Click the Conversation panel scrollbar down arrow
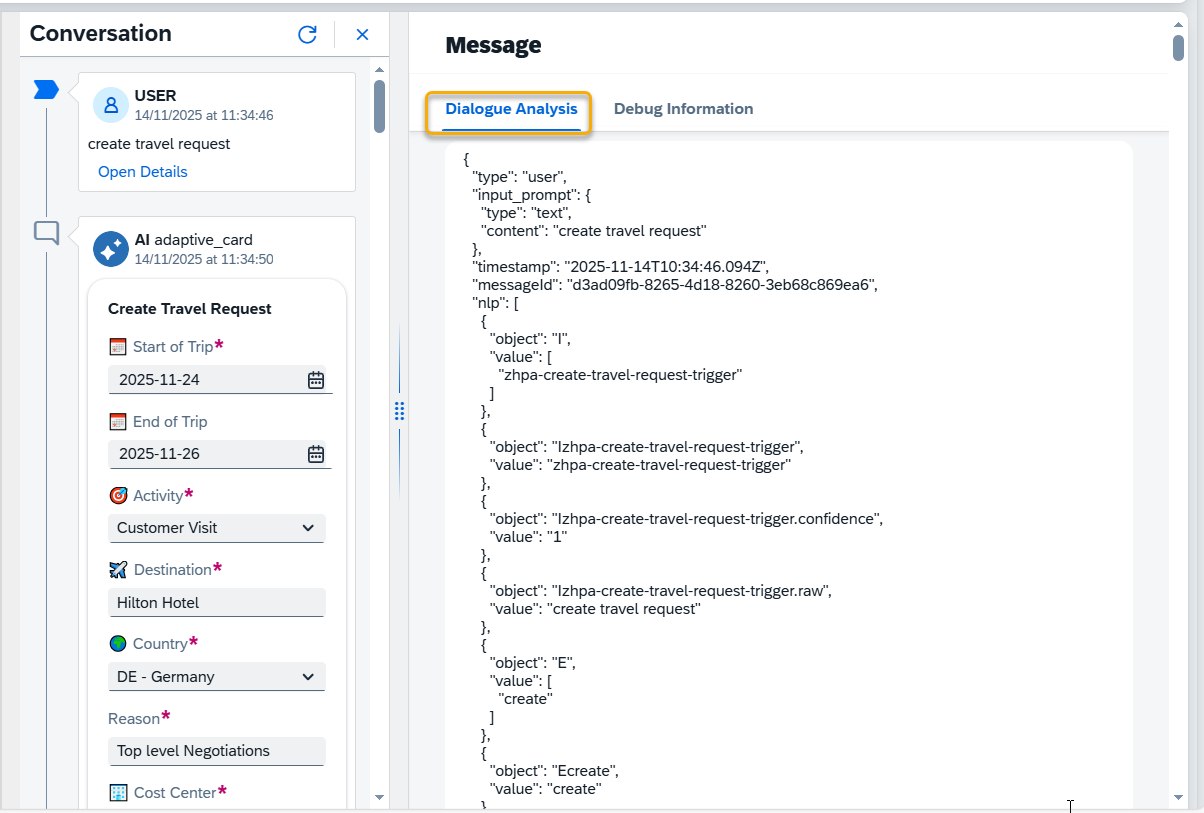 [379, 797]
